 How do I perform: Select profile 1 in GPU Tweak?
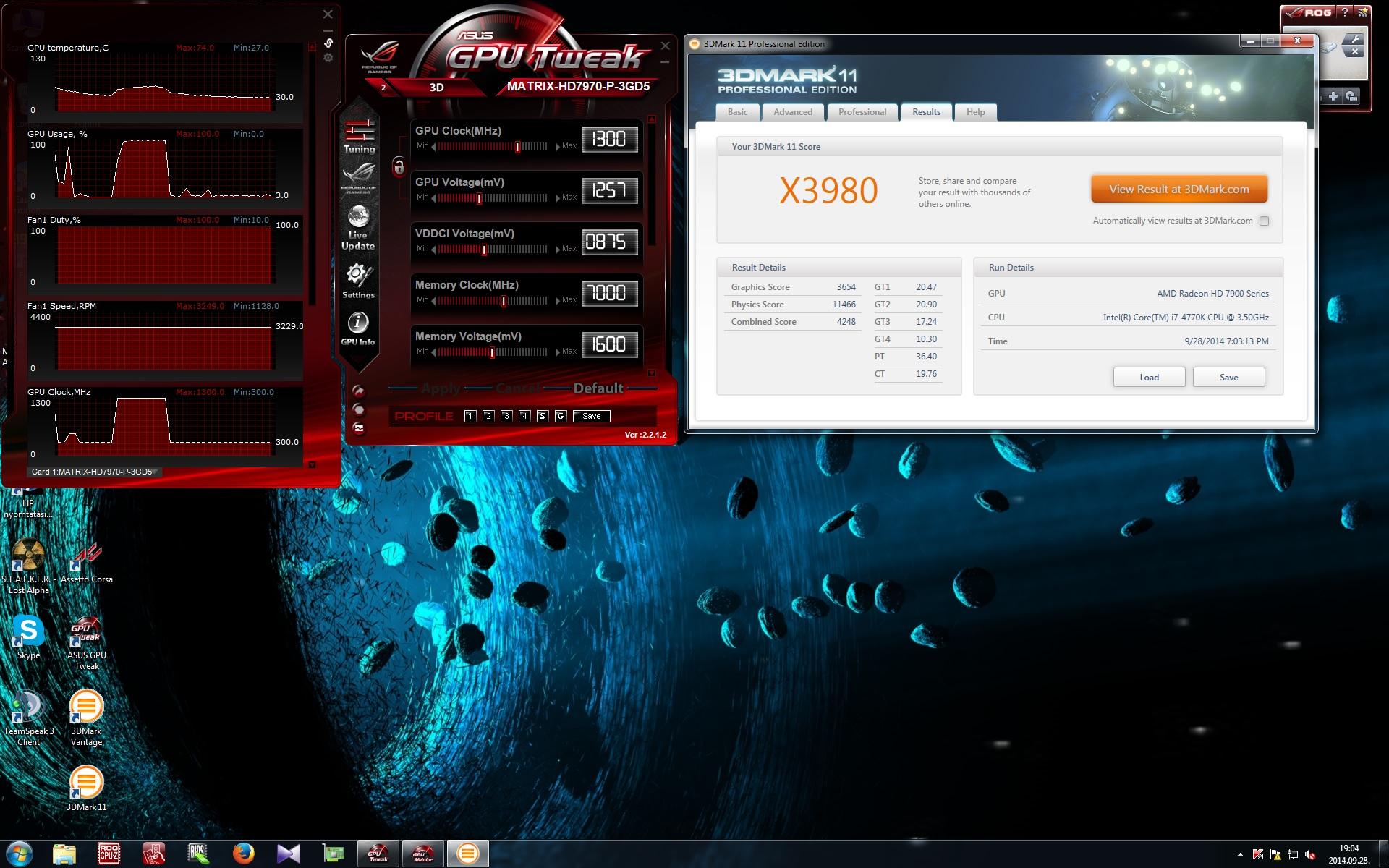470,416
